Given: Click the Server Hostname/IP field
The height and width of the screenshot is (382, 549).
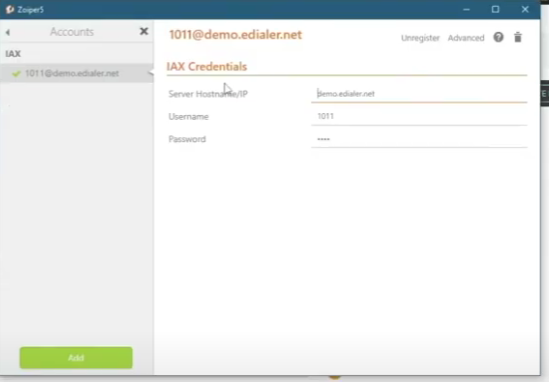Looking at the screenshot, I should click(x=419, y=94).
